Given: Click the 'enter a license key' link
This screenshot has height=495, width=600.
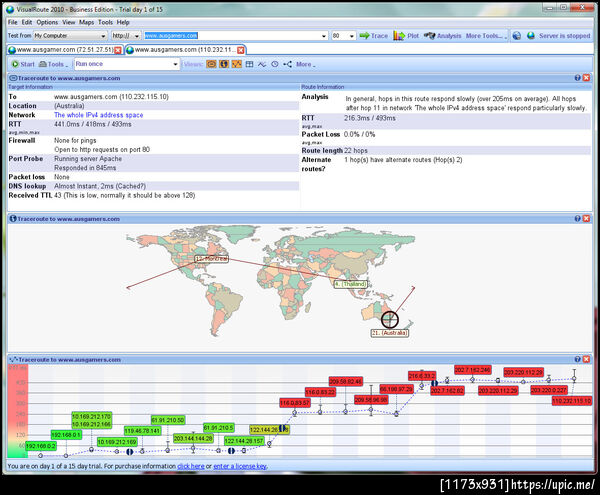Looking at the screenshot, I should tap(240, 466).
